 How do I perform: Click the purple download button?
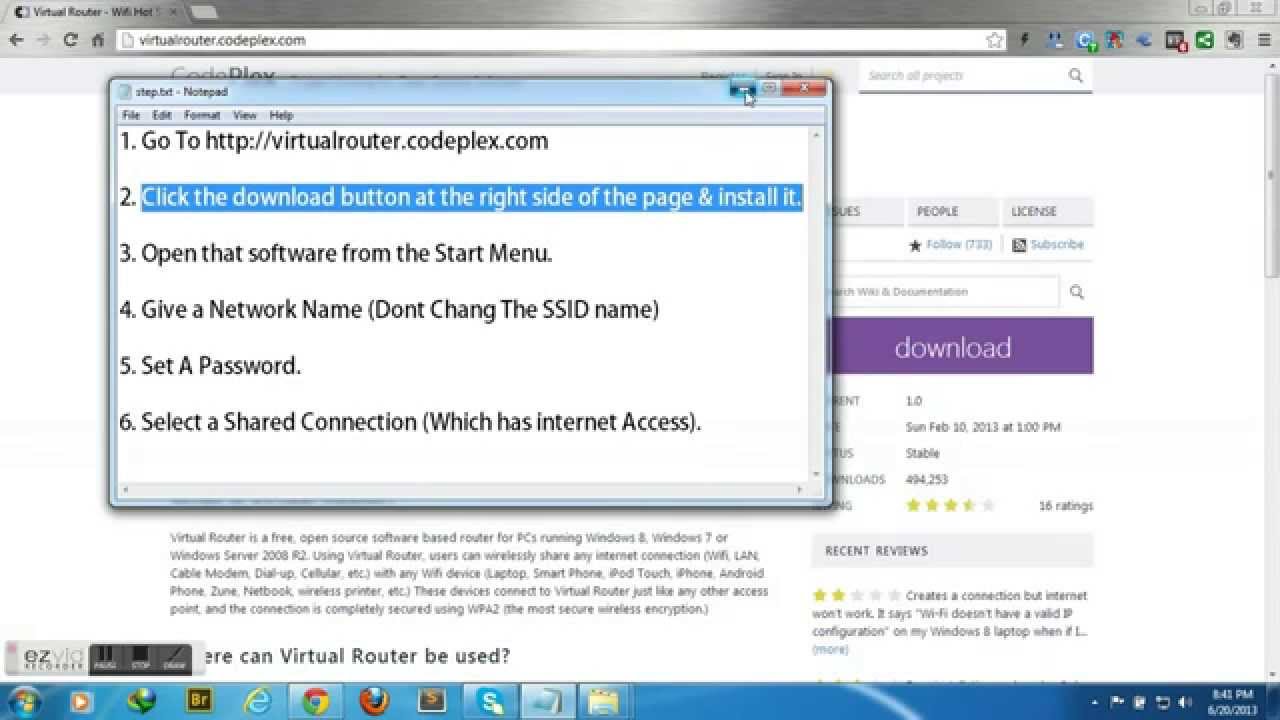point(960,346)
